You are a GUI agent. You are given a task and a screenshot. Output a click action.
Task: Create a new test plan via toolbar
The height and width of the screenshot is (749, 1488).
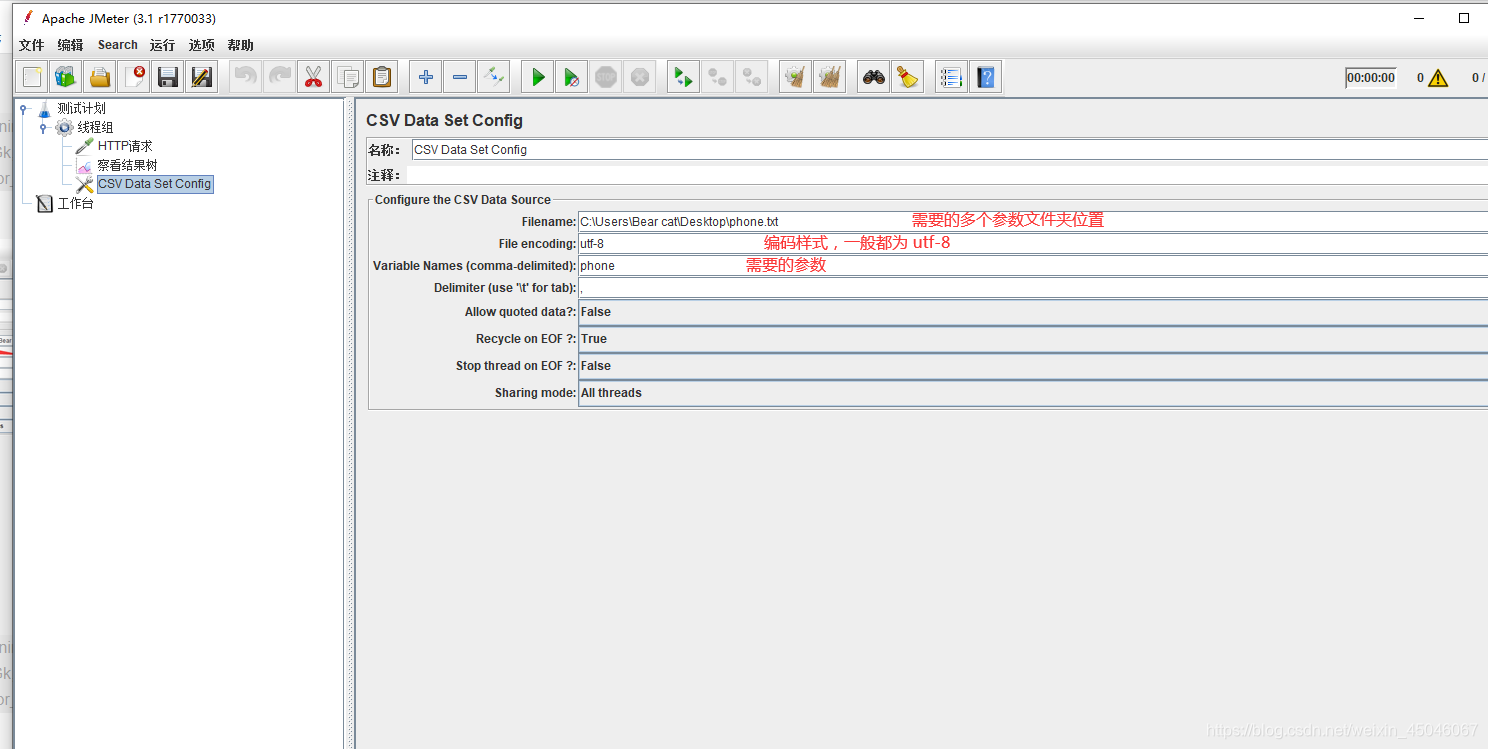(32, 77)
